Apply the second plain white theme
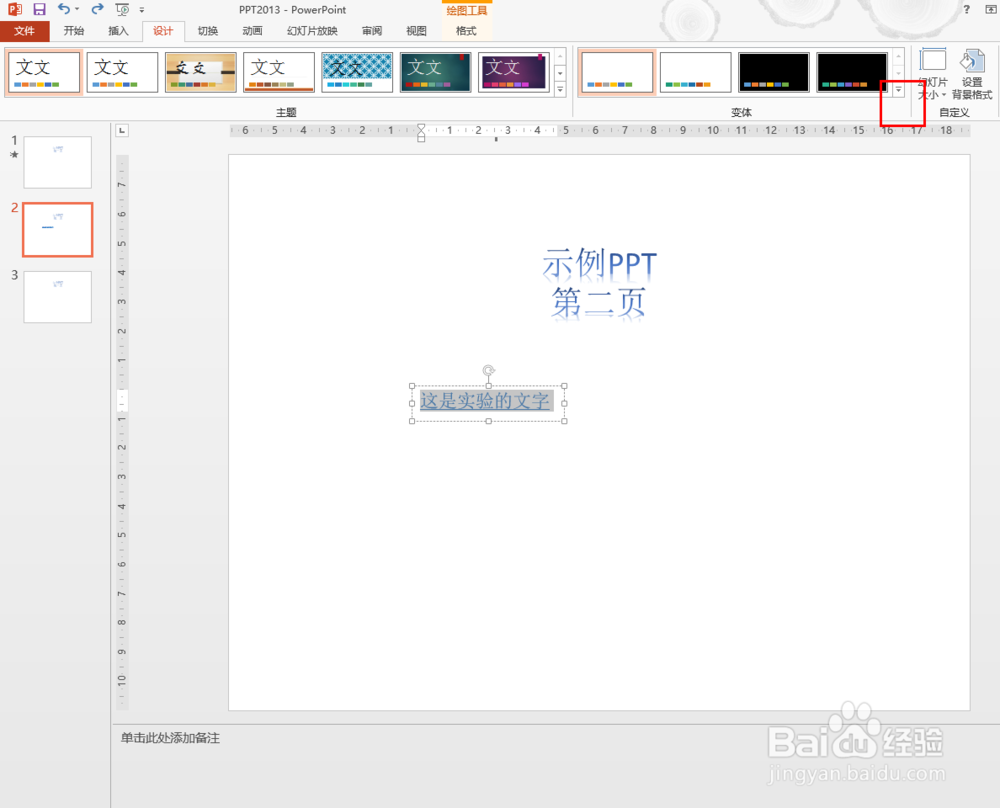 coord(122,73)
